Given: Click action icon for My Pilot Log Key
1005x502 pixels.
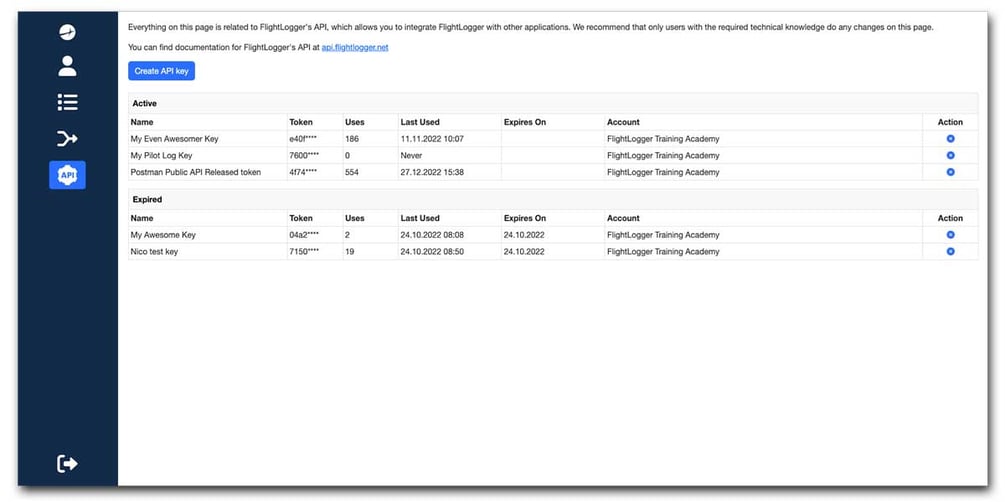Looking at the screenshot, I should [951, 155].
